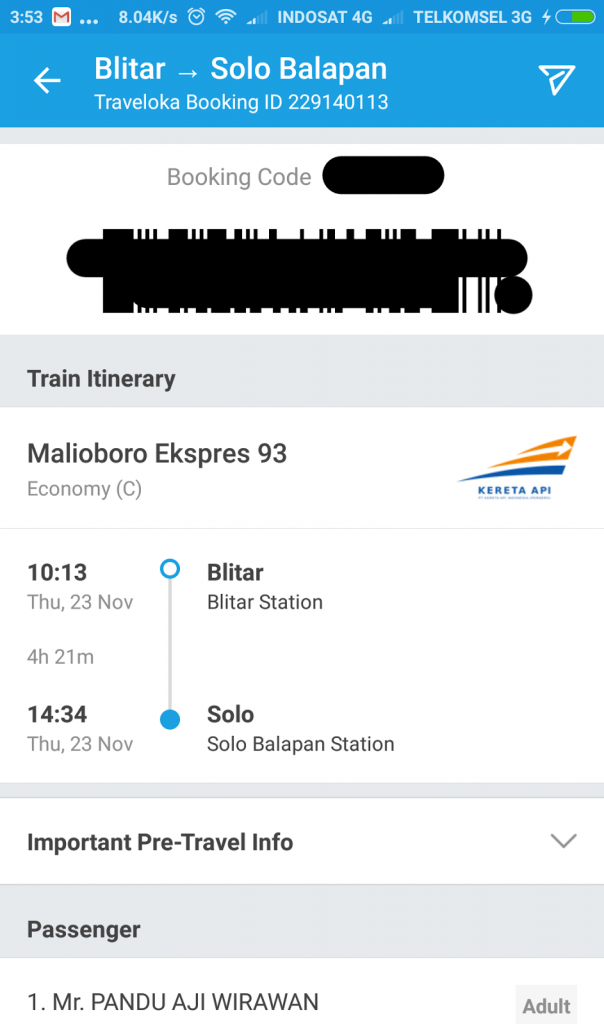Tap the back arrow icon
This screenshot has width=604, height=1024.
(x=47, y=81)
